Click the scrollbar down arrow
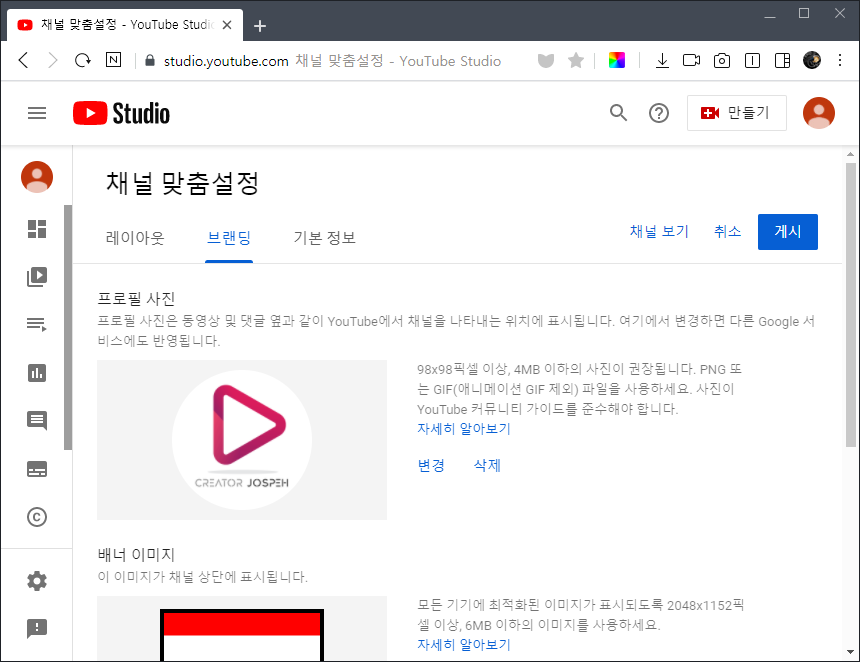Screen dimensions: 860x662 [851, 652]
